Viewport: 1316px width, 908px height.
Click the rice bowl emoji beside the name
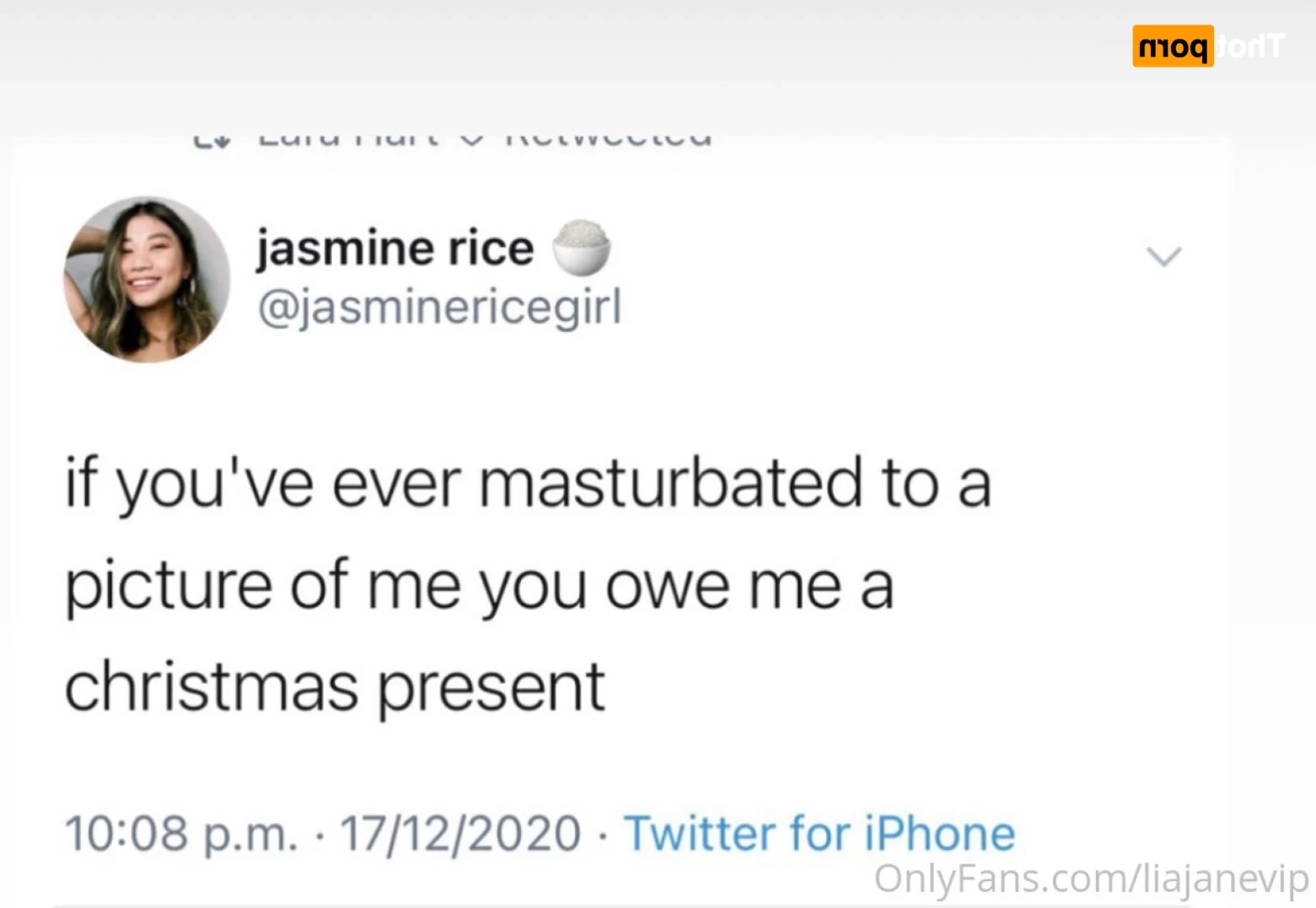[582, 247]
